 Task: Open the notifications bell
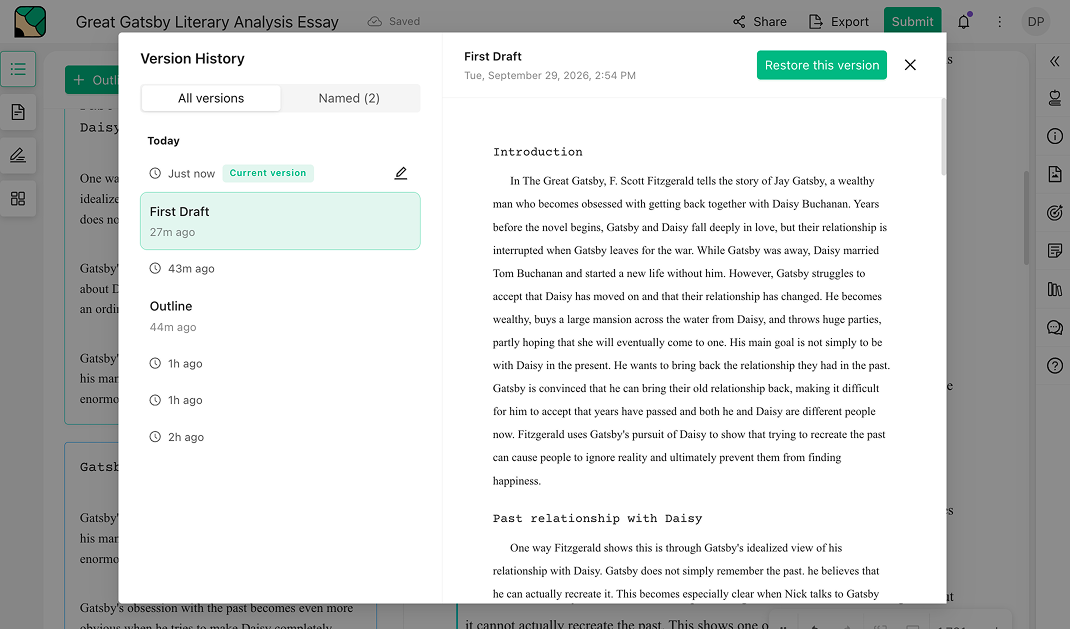(964, 22)
